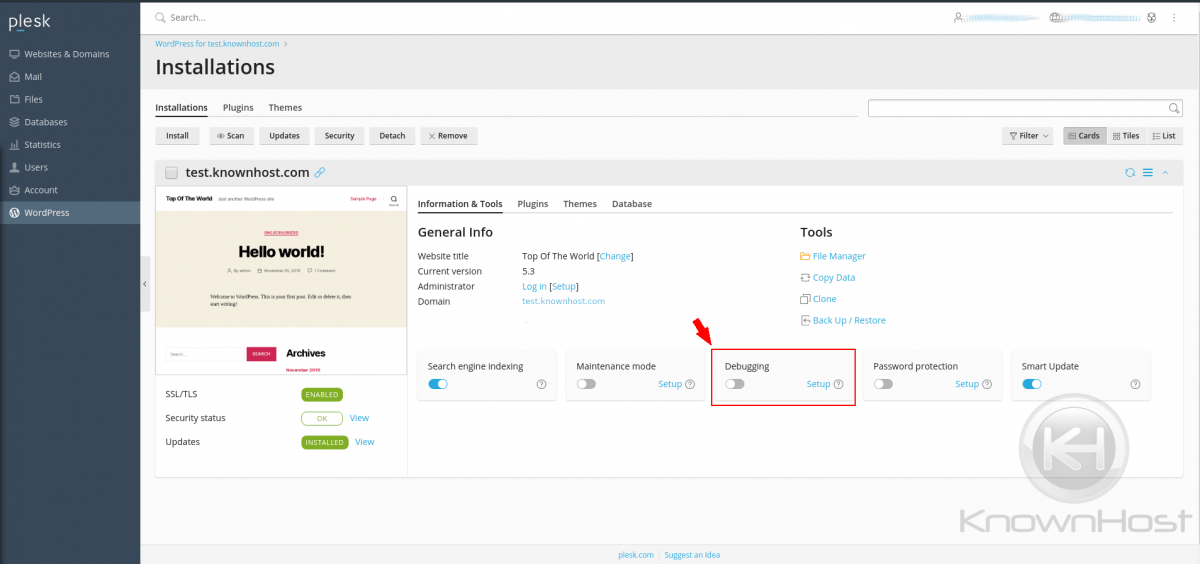Open the card's Plugins tab

[533, 204]
